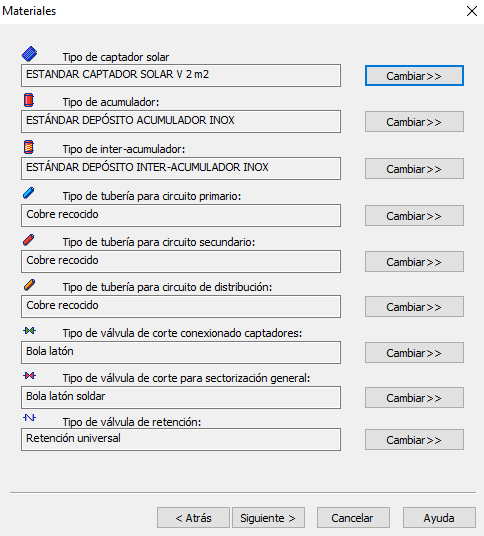Click the blue primary circuit pipe icon
This screenshot has height=536, width=484.
(x=29, y=193)
